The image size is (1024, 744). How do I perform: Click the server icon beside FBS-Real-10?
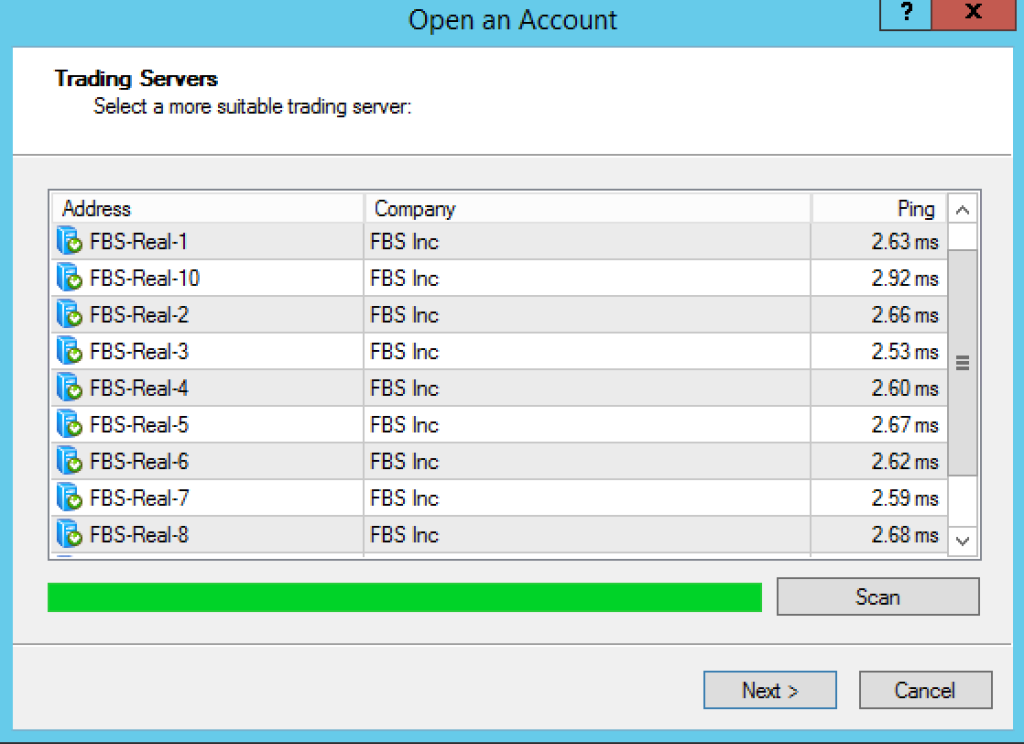[69, 278]
